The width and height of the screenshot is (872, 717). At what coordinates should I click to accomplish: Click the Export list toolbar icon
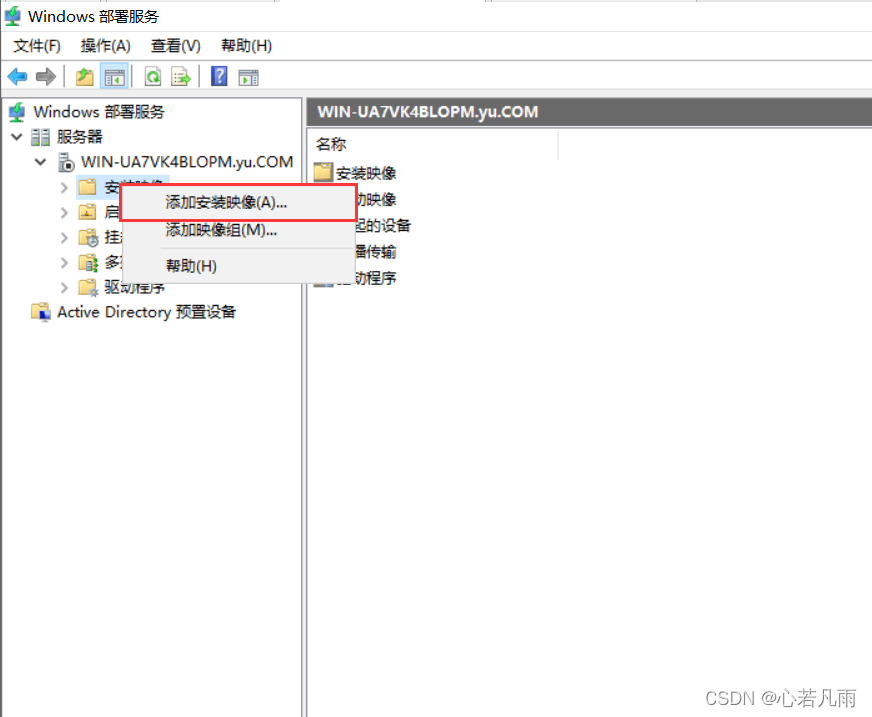point(181,76)
